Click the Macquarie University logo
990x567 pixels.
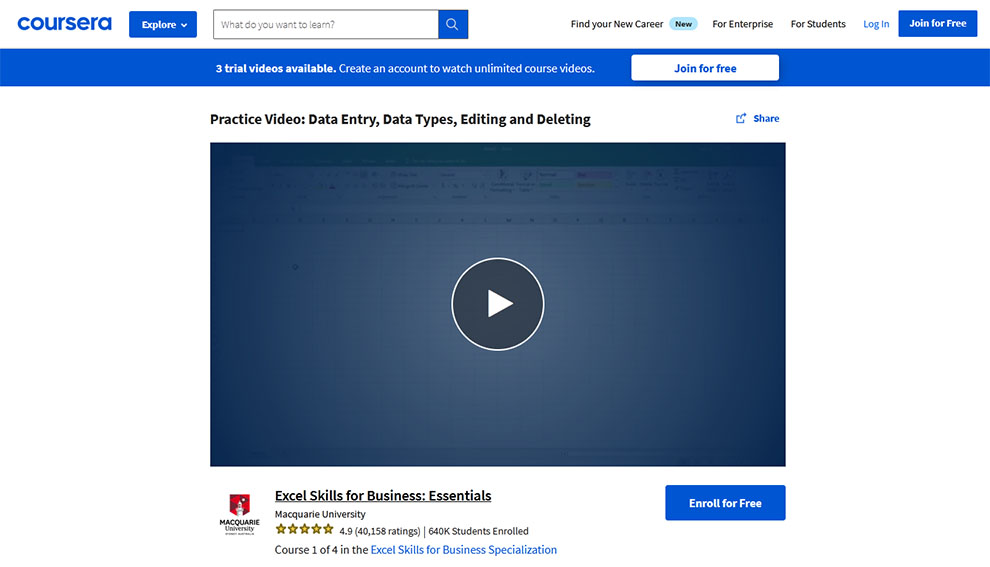pyautogui.click(x=239, y=514)
